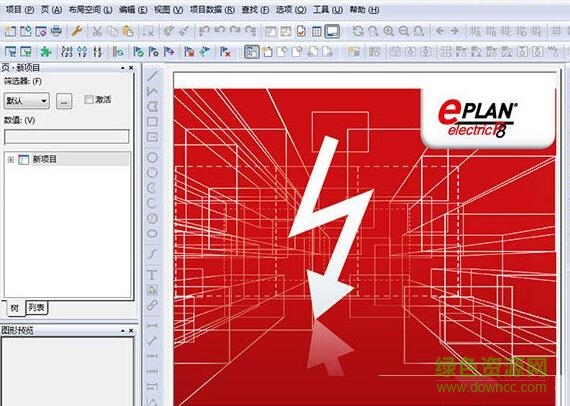This screenshot has height=406, width=570.
Task: Close the page navigator panel
Action: point(131,68)
